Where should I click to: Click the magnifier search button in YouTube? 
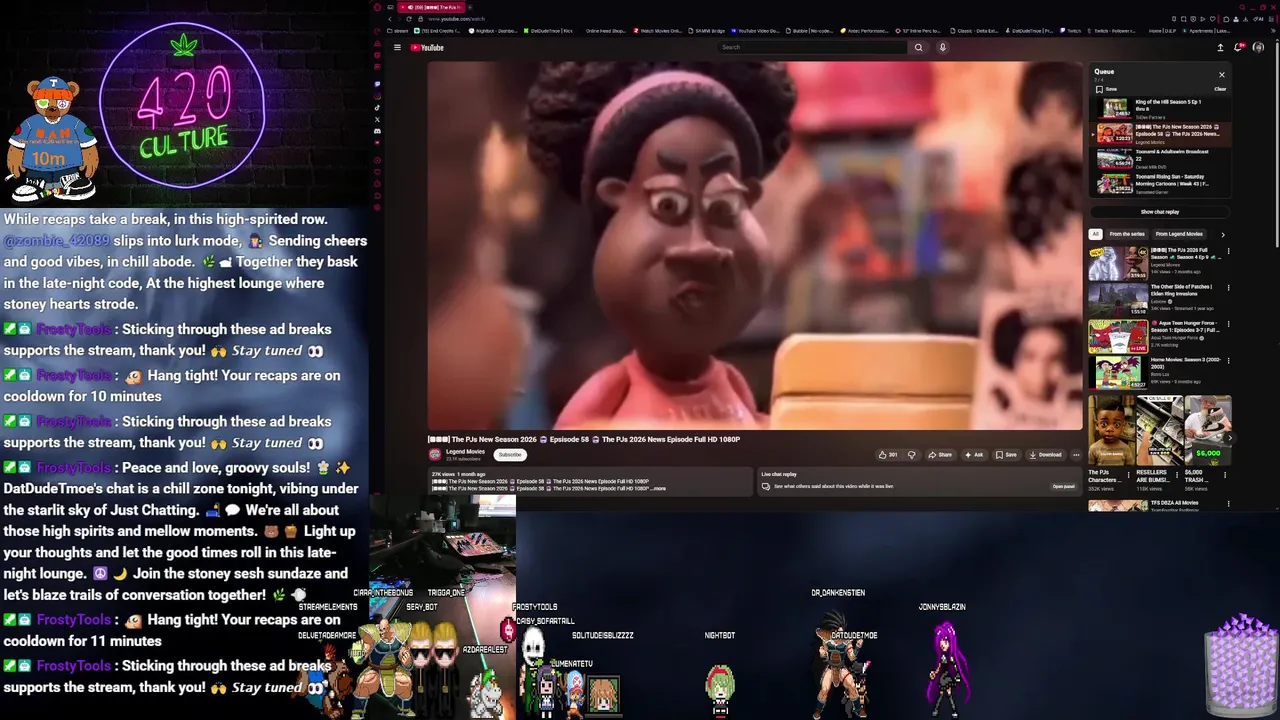click(918, 47)
